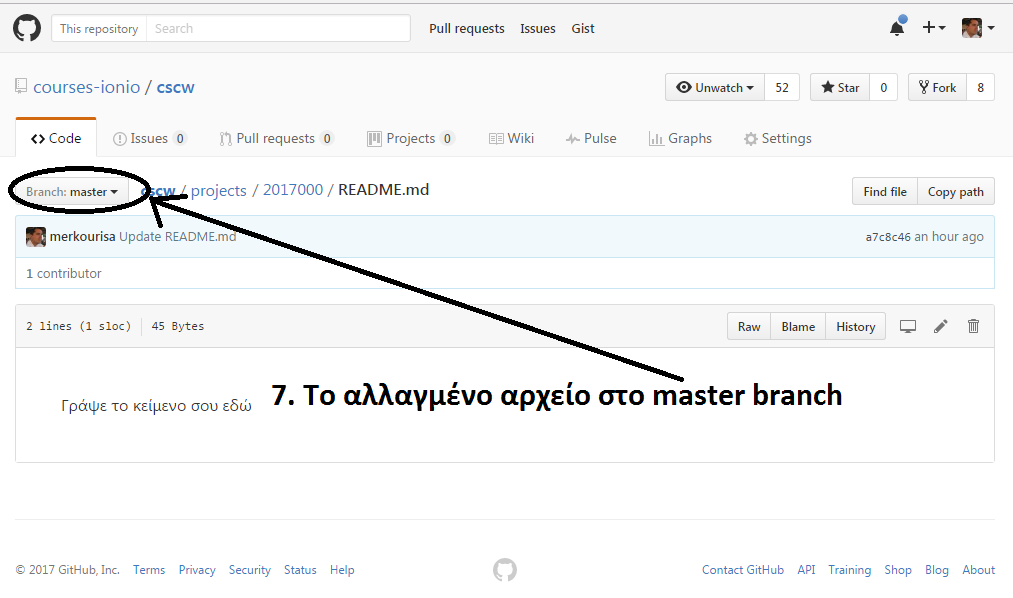This screenshot has width=1013, height=598.
Task: Open Issues in the top navigation
Action: pos(538,28)
